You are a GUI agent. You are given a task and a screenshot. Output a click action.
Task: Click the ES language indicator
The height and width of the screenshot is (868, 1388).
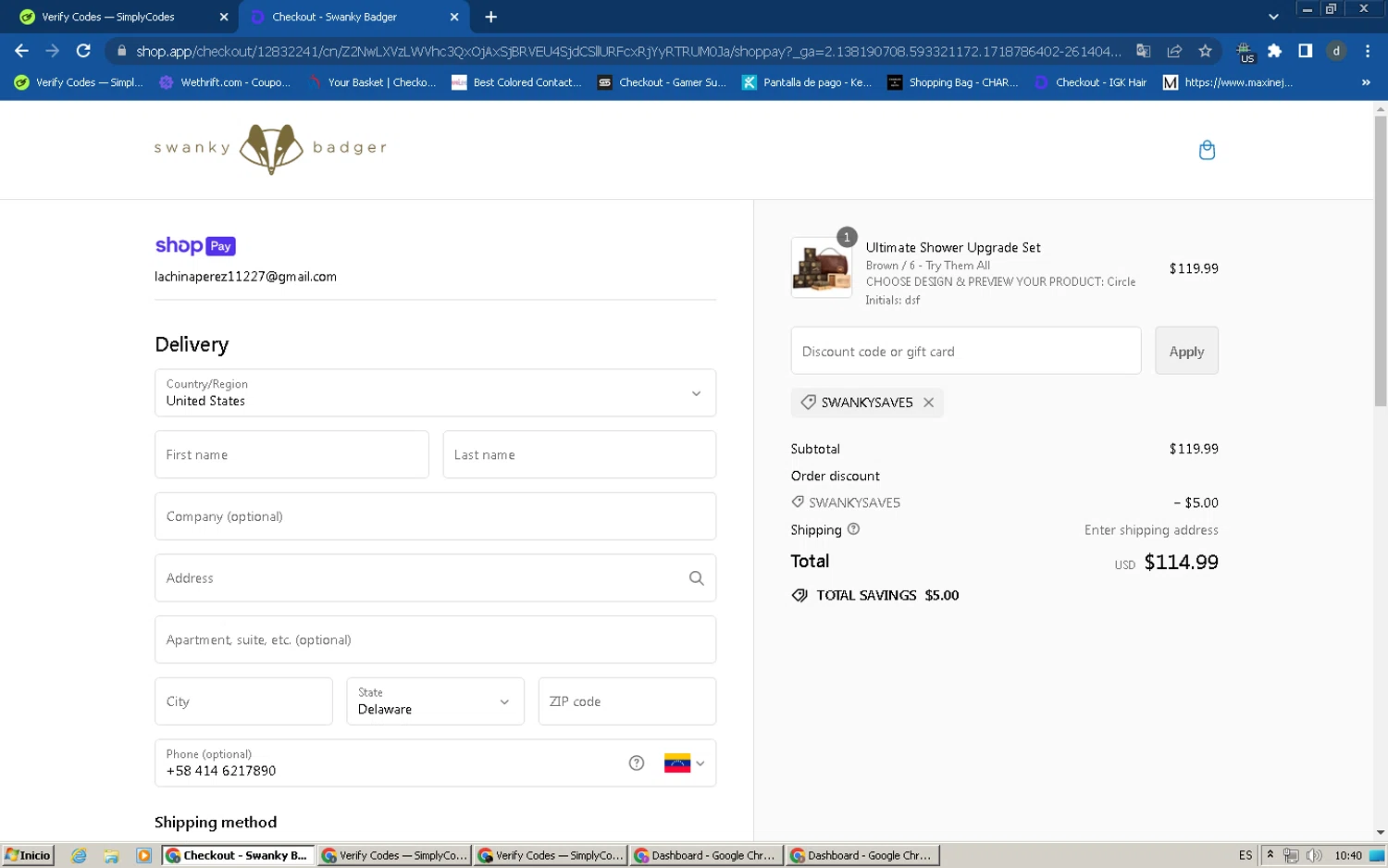click(1245, 856)
